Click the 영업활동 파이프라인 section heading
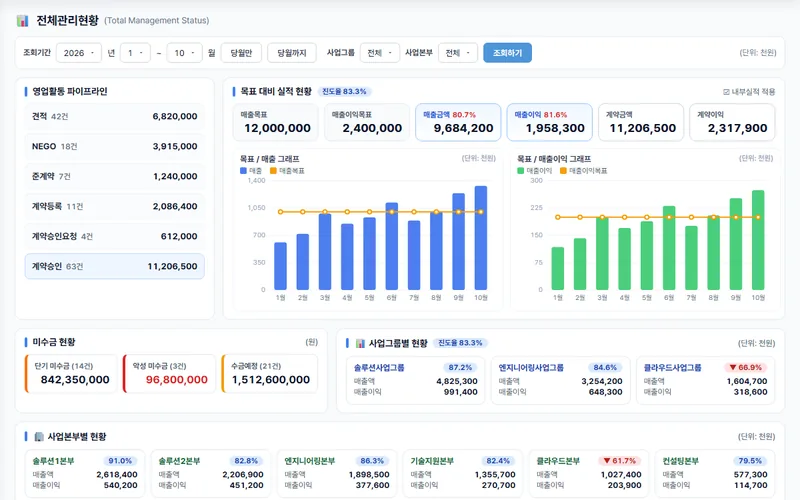Viewport: 800px width, 500px height. point(70,91)
